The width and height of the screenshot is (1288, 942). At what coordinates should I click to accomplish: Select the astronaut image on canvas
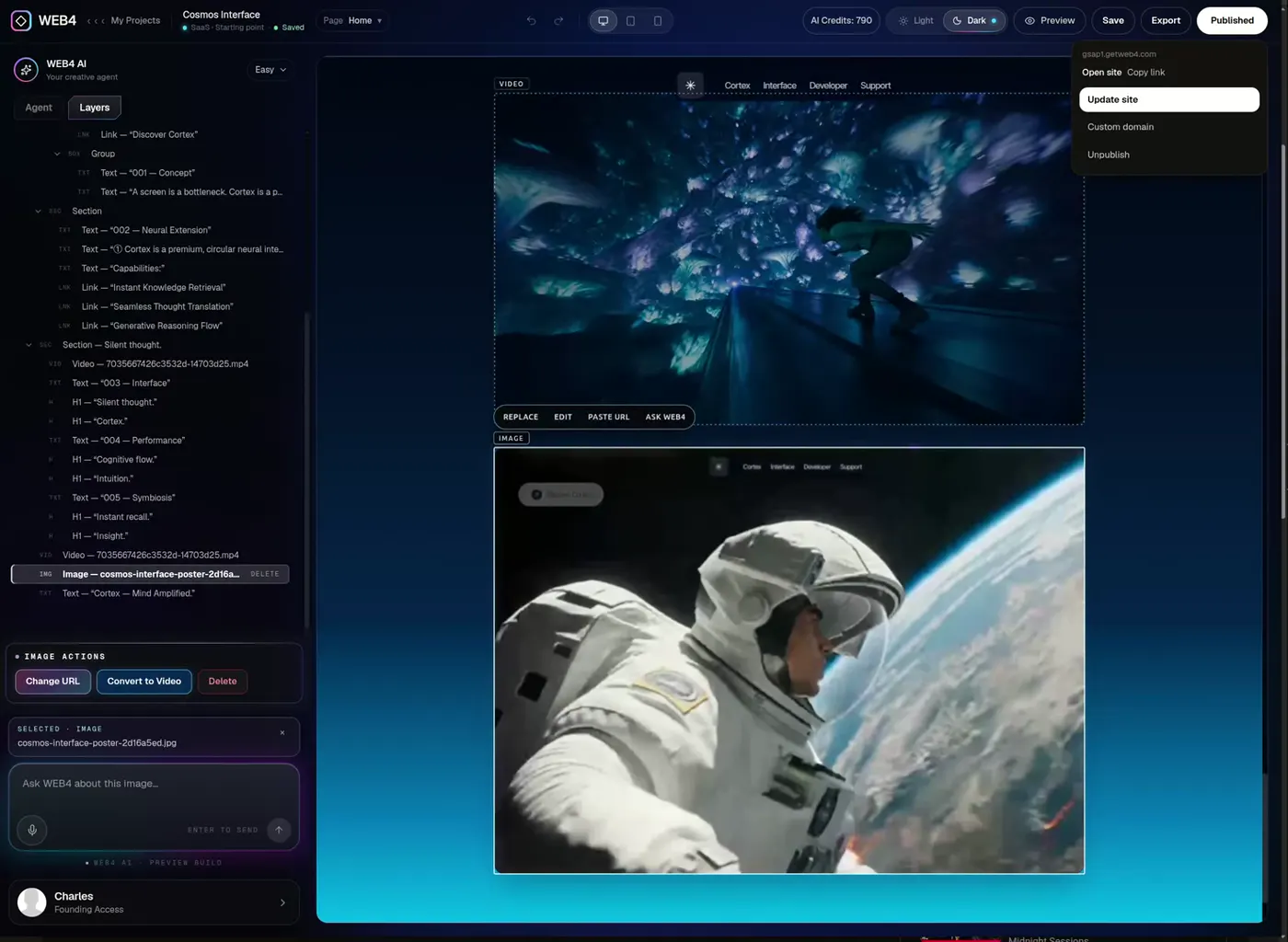789,661
